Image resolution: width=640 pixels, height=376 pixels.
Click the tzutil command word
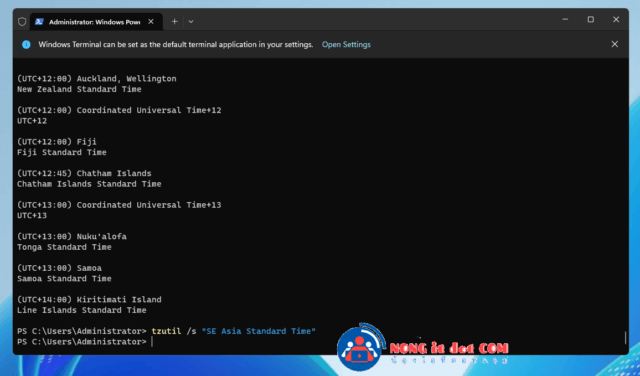(x=166, y=331)
